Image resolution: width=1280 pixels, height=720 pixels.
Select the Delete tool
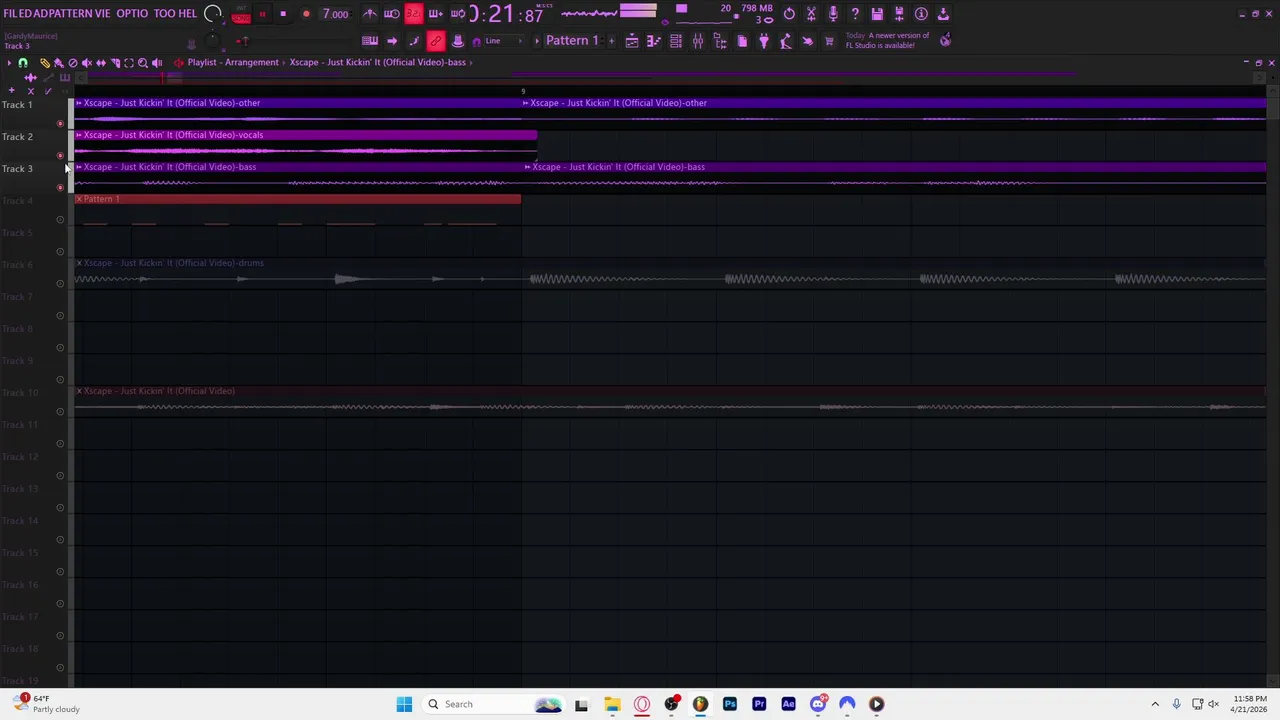click(72, 62)
